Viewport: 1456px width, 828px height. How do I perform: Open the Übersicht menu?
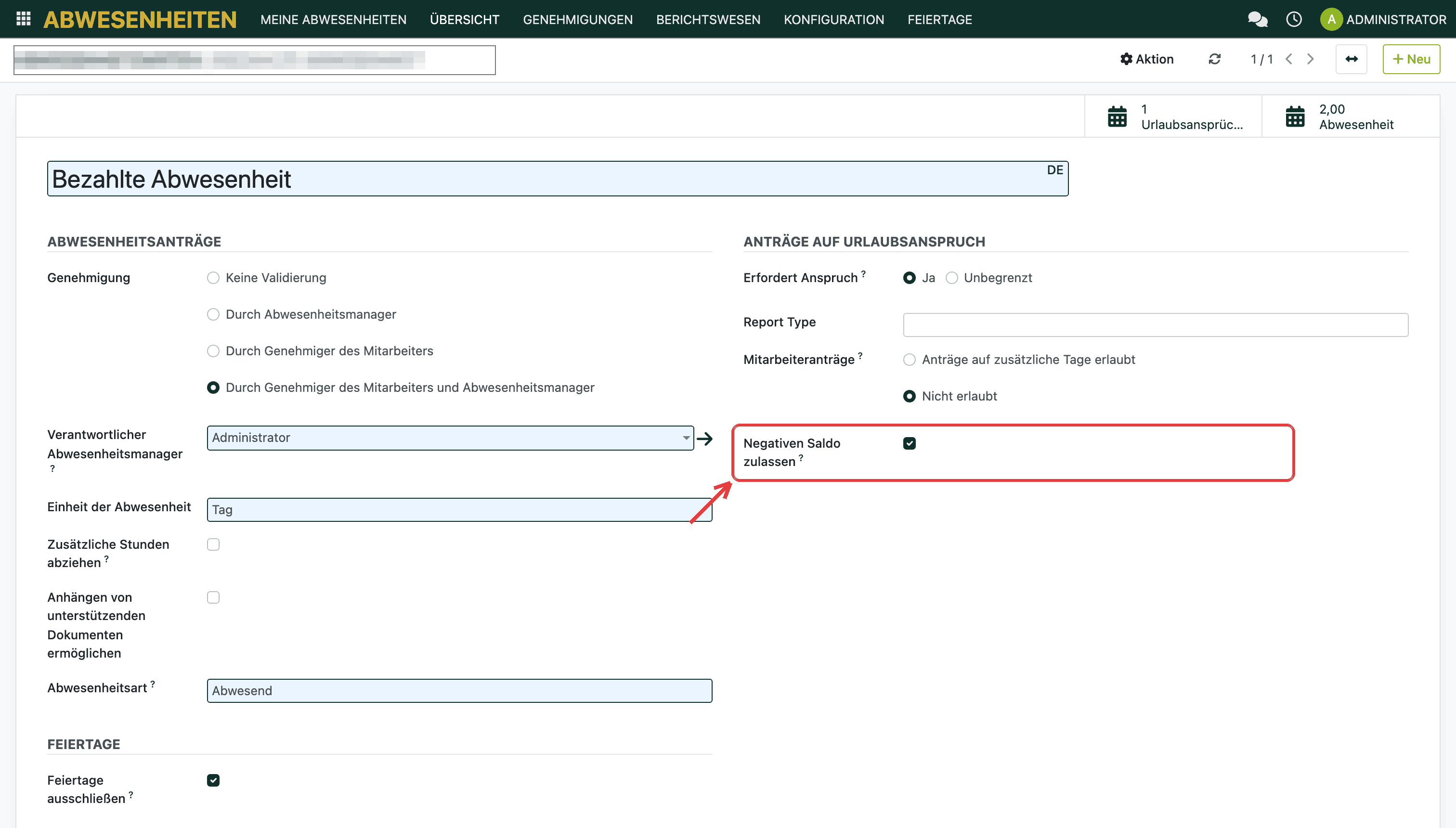[x=465, y=19]
